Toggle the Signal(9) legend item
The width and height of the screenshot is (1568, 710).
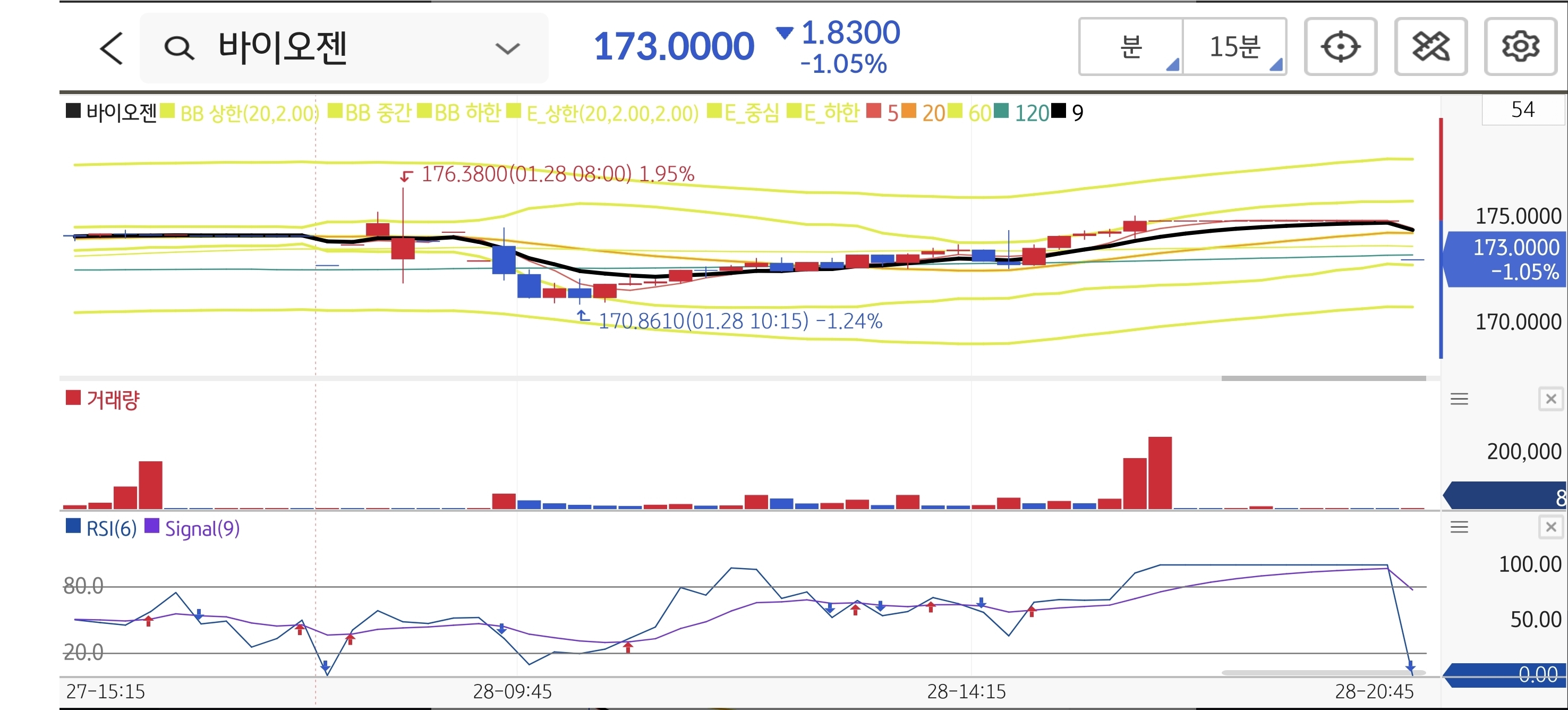point(201,529)
